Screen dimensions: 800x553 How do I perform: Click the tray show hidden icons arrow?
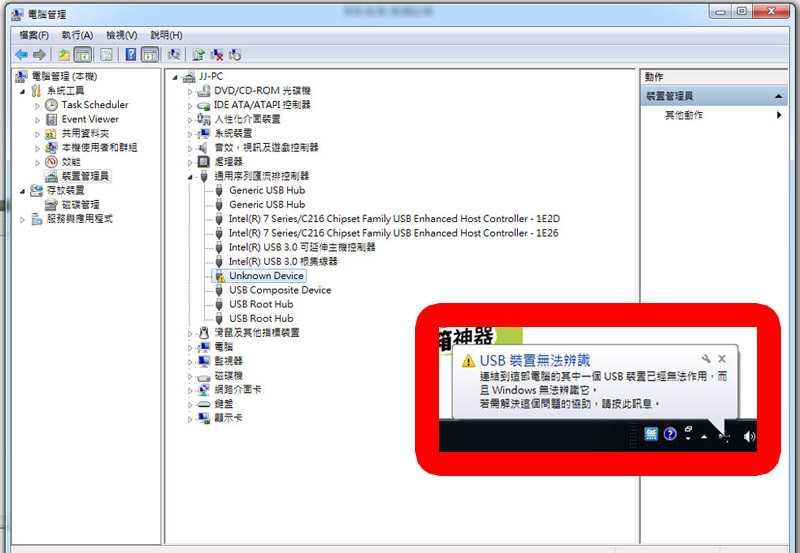coord(704,436)
